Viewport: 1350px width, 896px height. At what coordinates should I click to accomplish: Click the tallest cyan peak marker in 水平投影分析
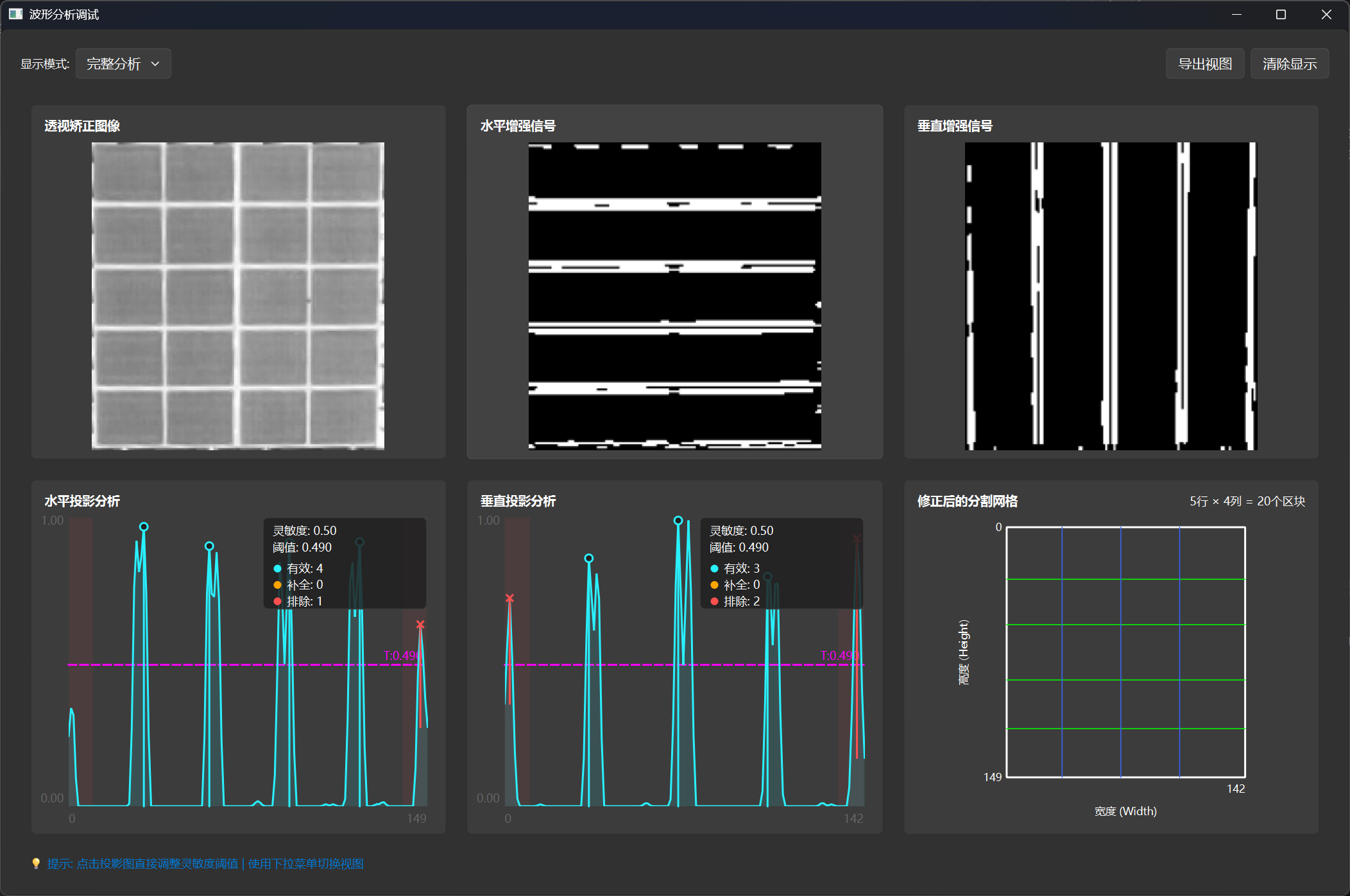coord(144,527)
